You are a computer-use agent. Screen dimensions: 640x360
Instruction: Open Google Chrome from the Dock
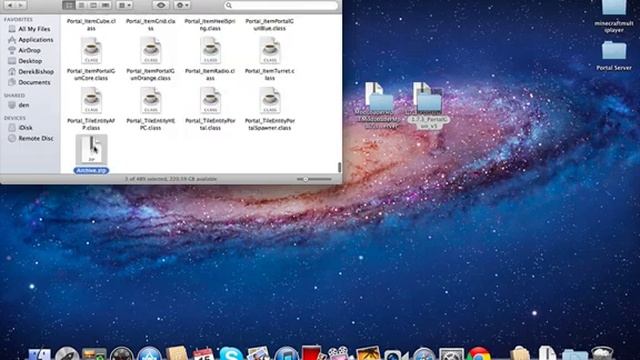coord(479,354)
